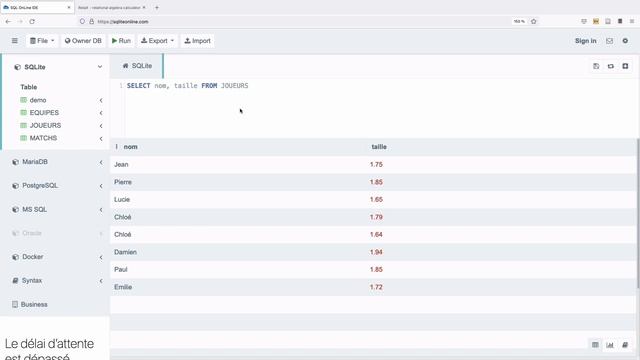640x360 pixels.
Task: Open a new browser tab
Action: tap(156, 7)
